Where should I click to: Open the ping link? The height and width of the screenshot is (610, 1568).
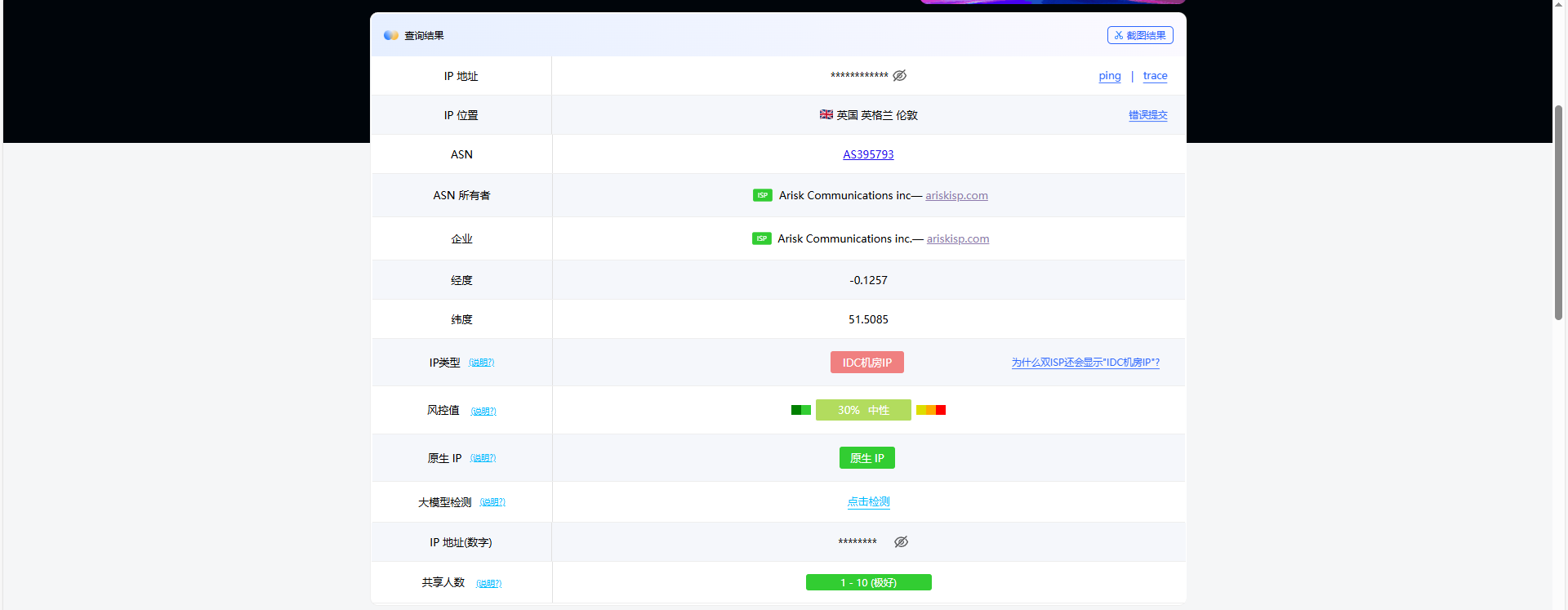[x=1109, y=76]
